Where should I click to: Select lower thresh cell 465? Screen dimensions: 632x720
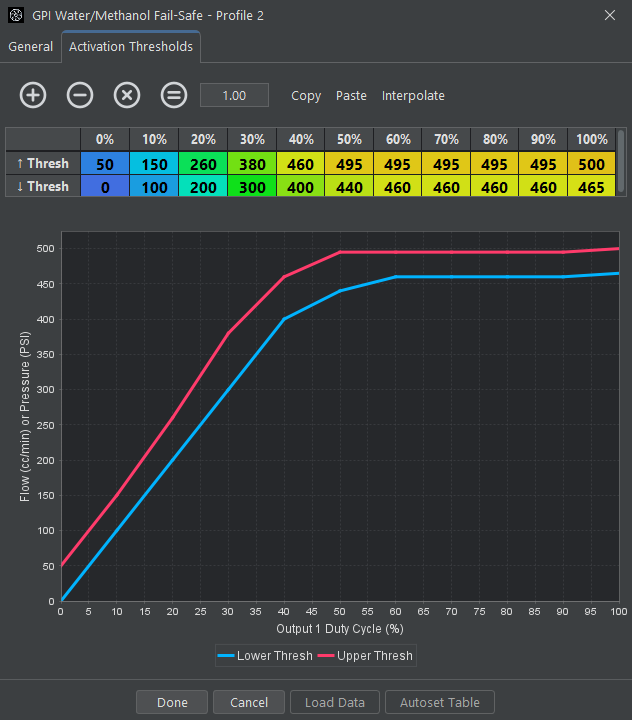click(x=592, y=186)
